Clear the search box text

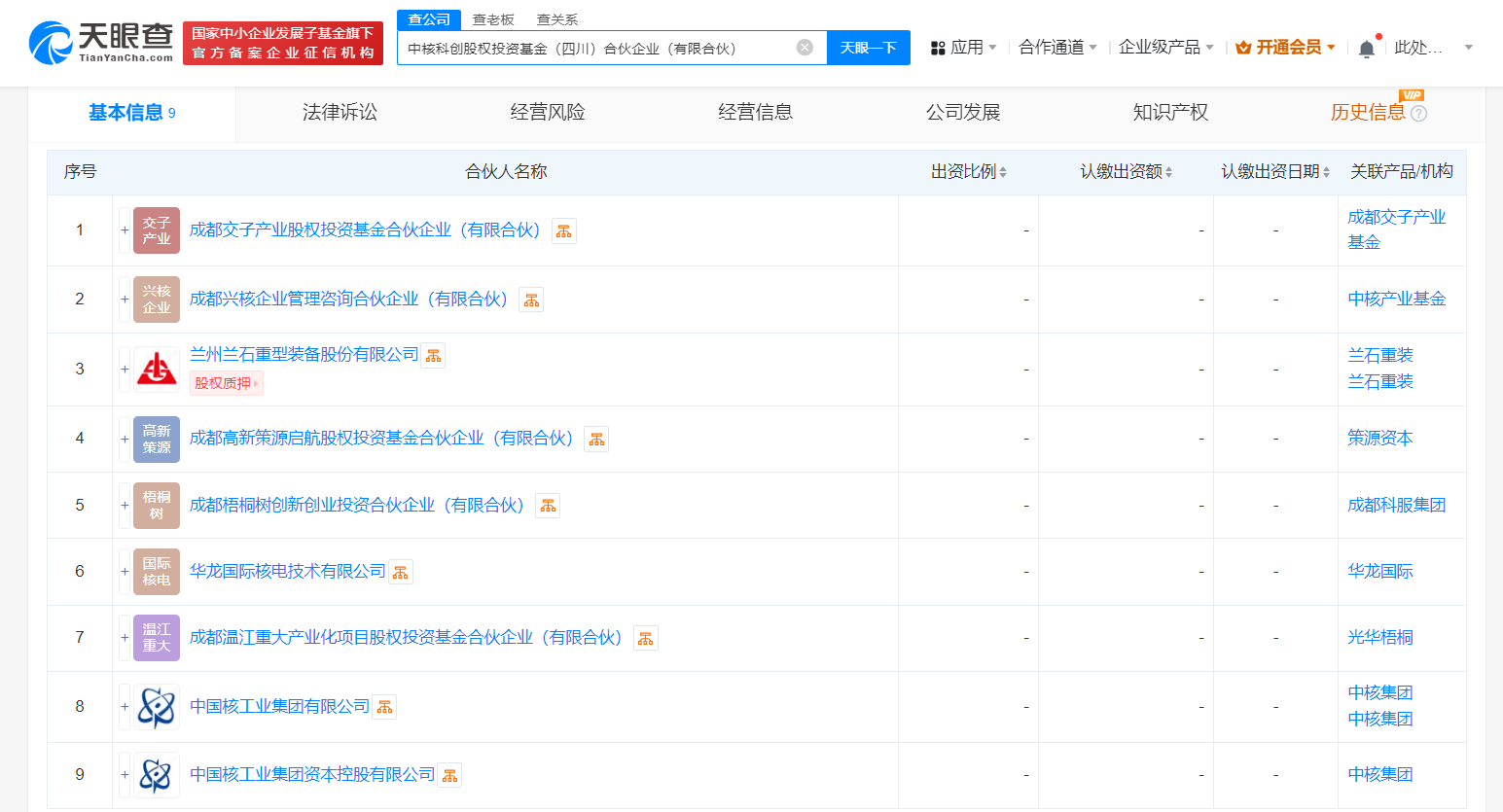[805, 48]
